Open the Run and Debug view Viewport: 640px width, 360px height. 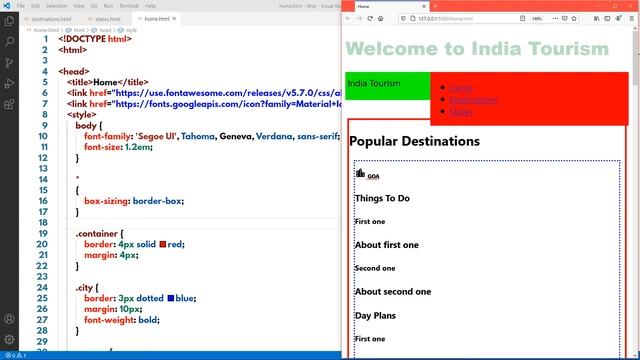[9, 83]
